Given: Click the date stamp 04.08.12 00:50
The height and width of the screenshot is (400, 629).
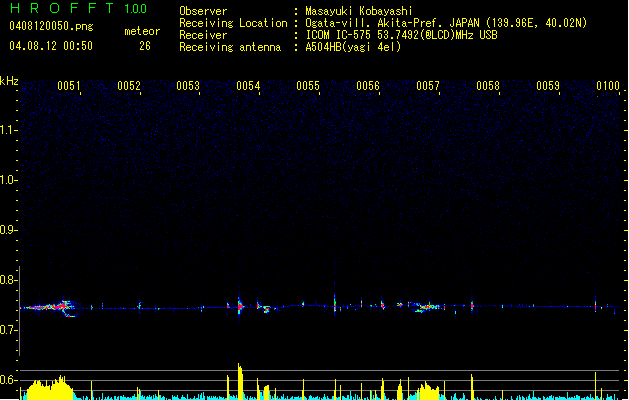Looking at the screenshot, I should coord(51,46).
